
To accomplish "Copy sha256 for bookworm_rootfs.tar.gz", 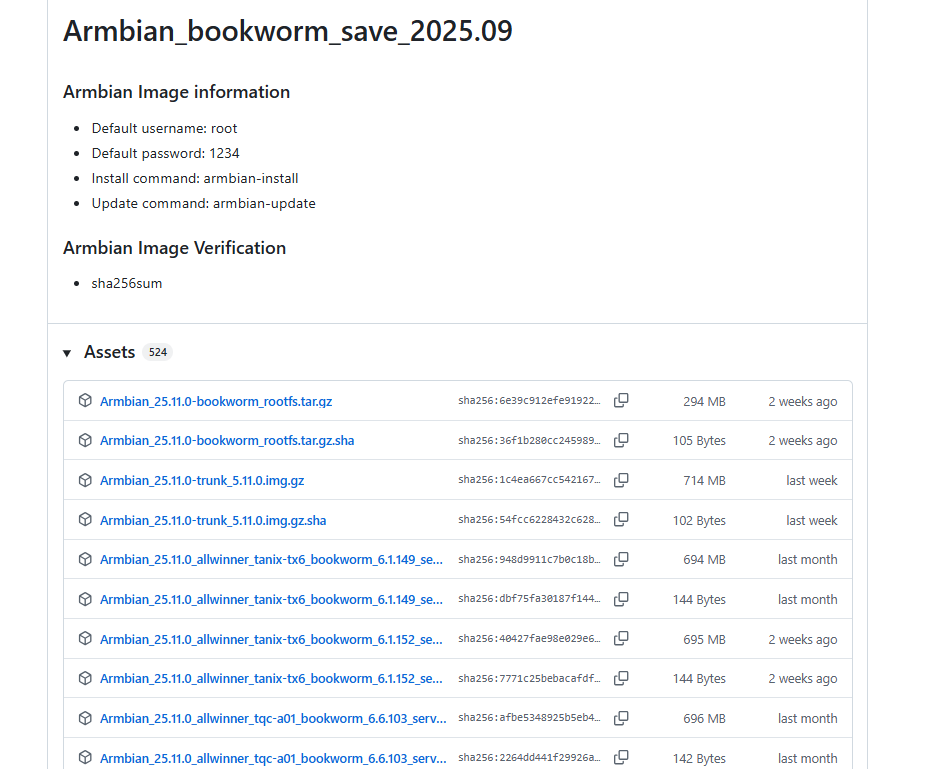I will [621, 400].
